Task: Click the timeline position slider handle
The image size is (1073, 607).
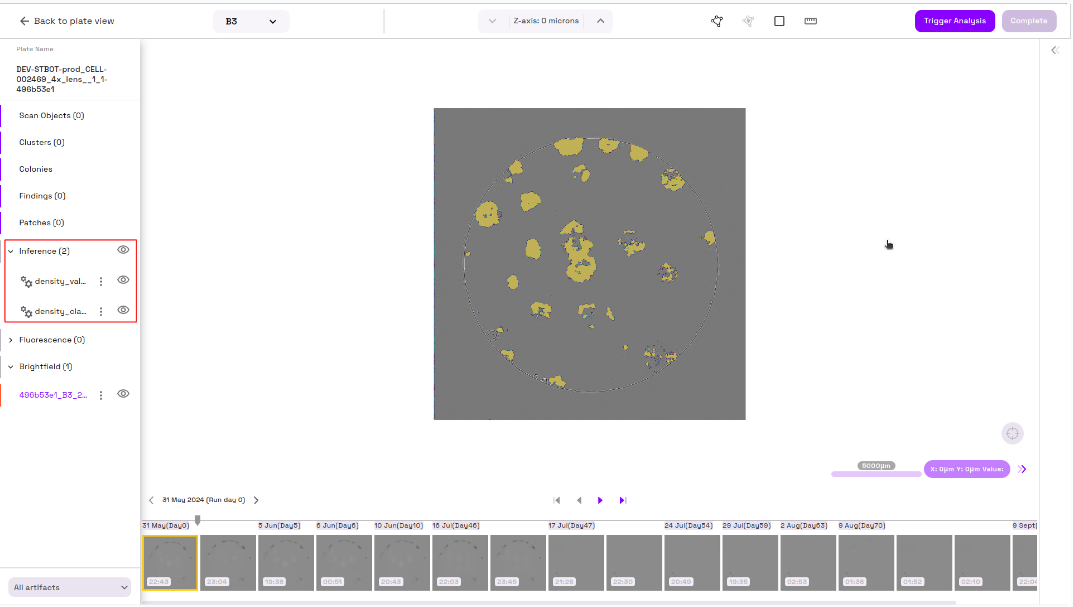Action: tap(198, 519)
